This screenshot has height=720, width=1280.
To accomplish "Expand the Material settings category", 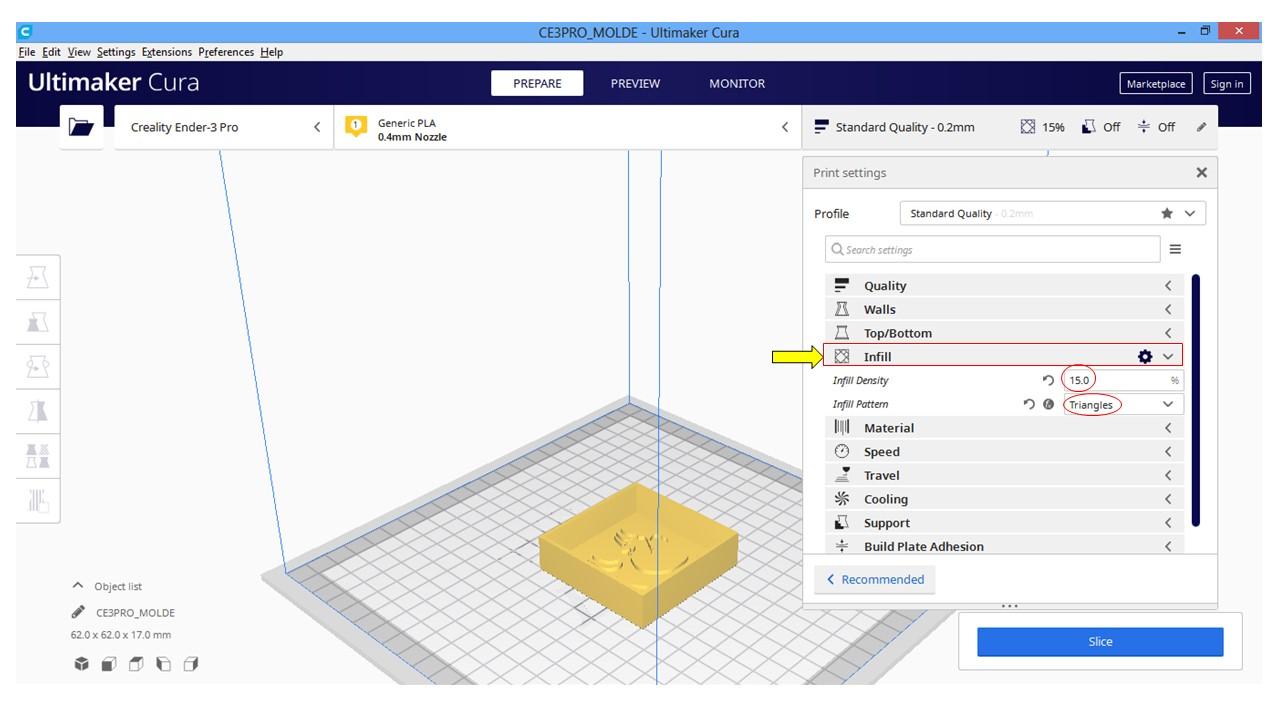I will (x=1004, y=428).
